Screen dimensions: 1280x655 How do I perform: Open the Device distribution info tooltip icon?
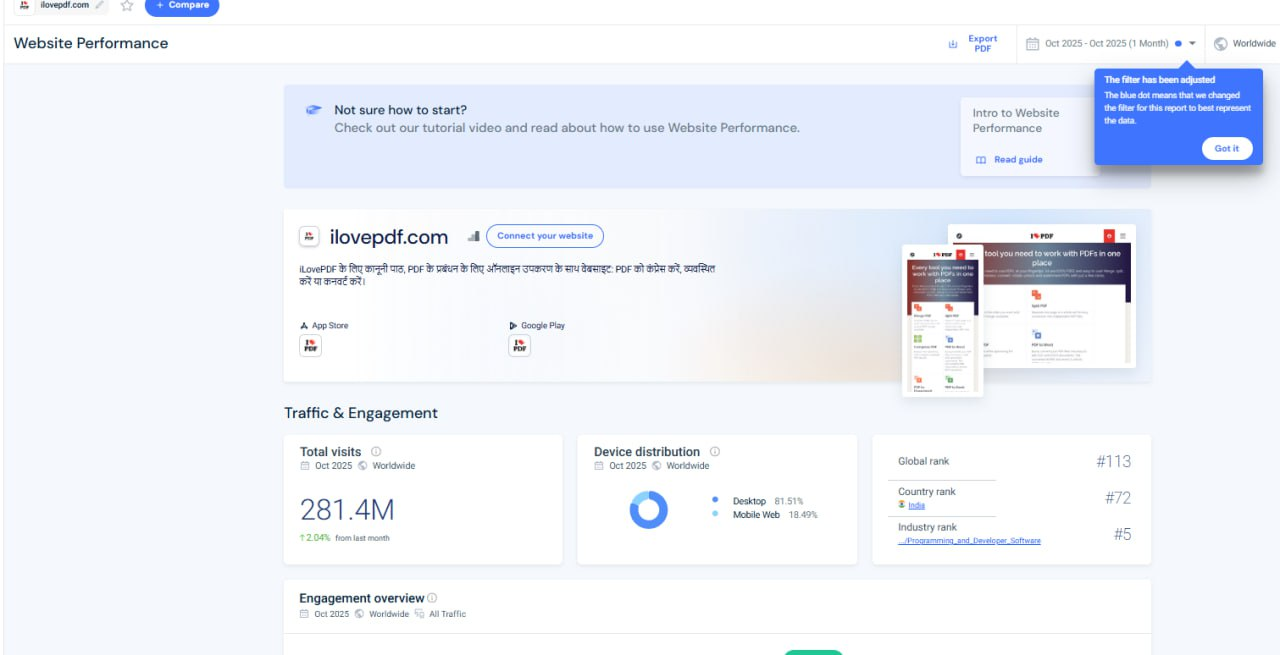point(715,452)
